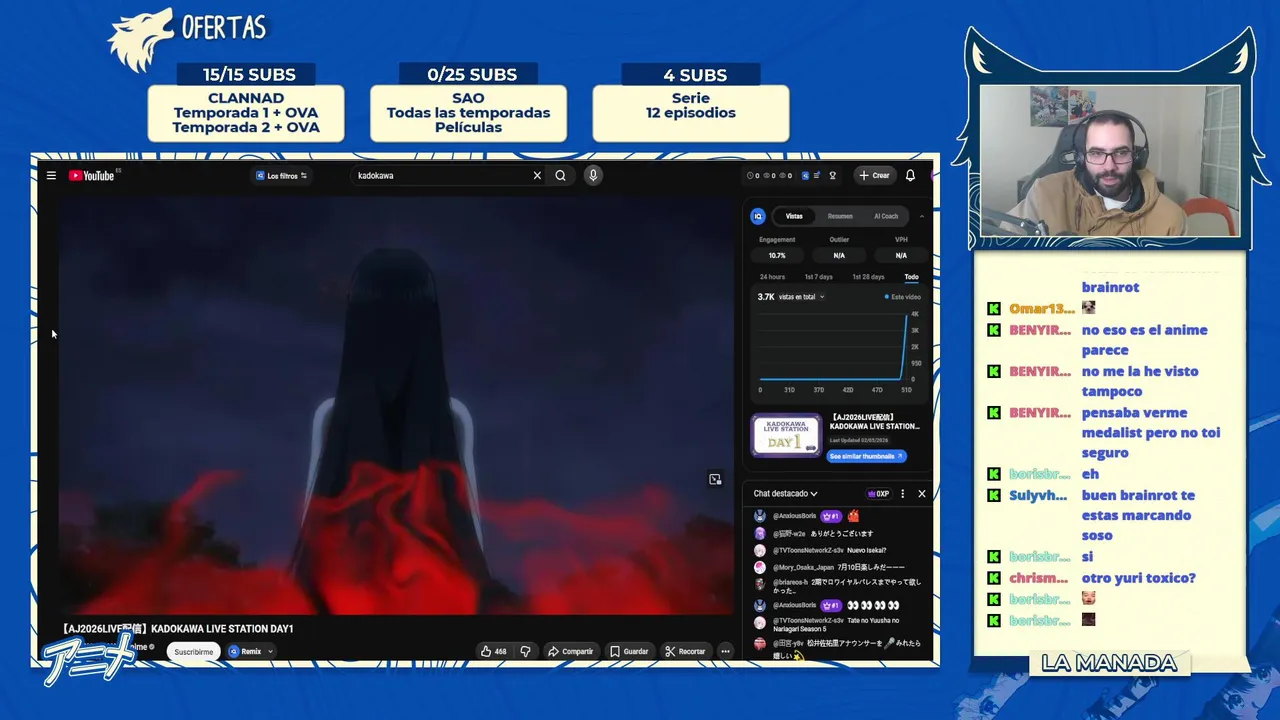Screen dimensions: 1280x720
Task: Click the wolf logo beside OFERTAS
Action: click(140, 40)
